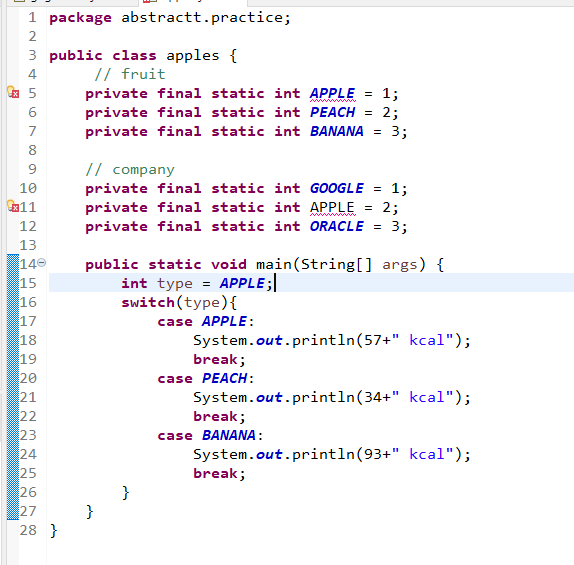Click the error quick-fix marker on line 5
This screenshot has height=565, width=574.
pos(13,92)
